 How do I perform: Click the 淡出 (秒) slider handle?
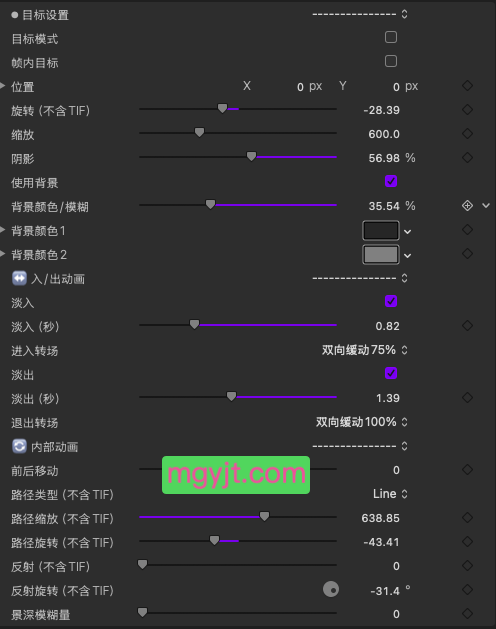coord(232,396)
